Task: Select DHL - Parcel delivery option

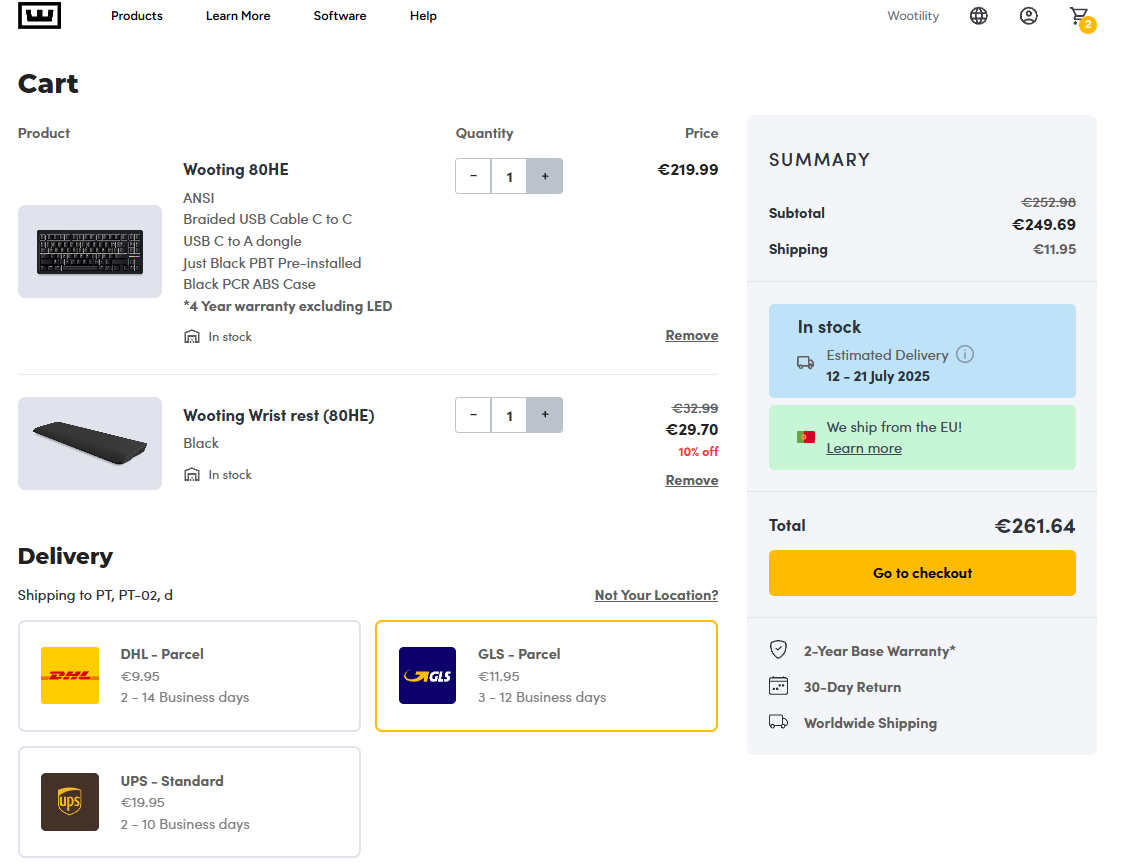Action: point(190,676)
